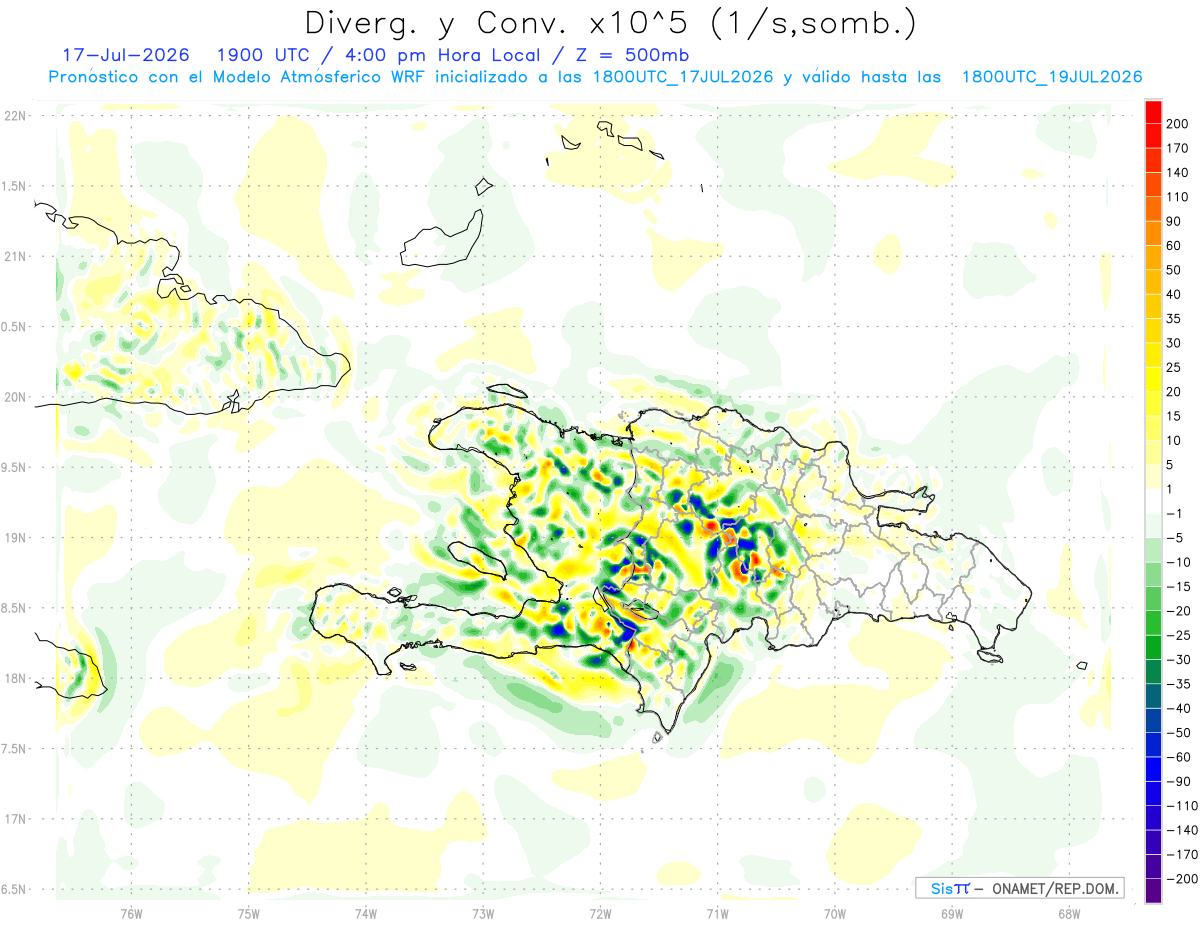Click the white swatch between 1 and -1
The width and height of the screenshot is (1200, 927).
tap(1153, 500)
